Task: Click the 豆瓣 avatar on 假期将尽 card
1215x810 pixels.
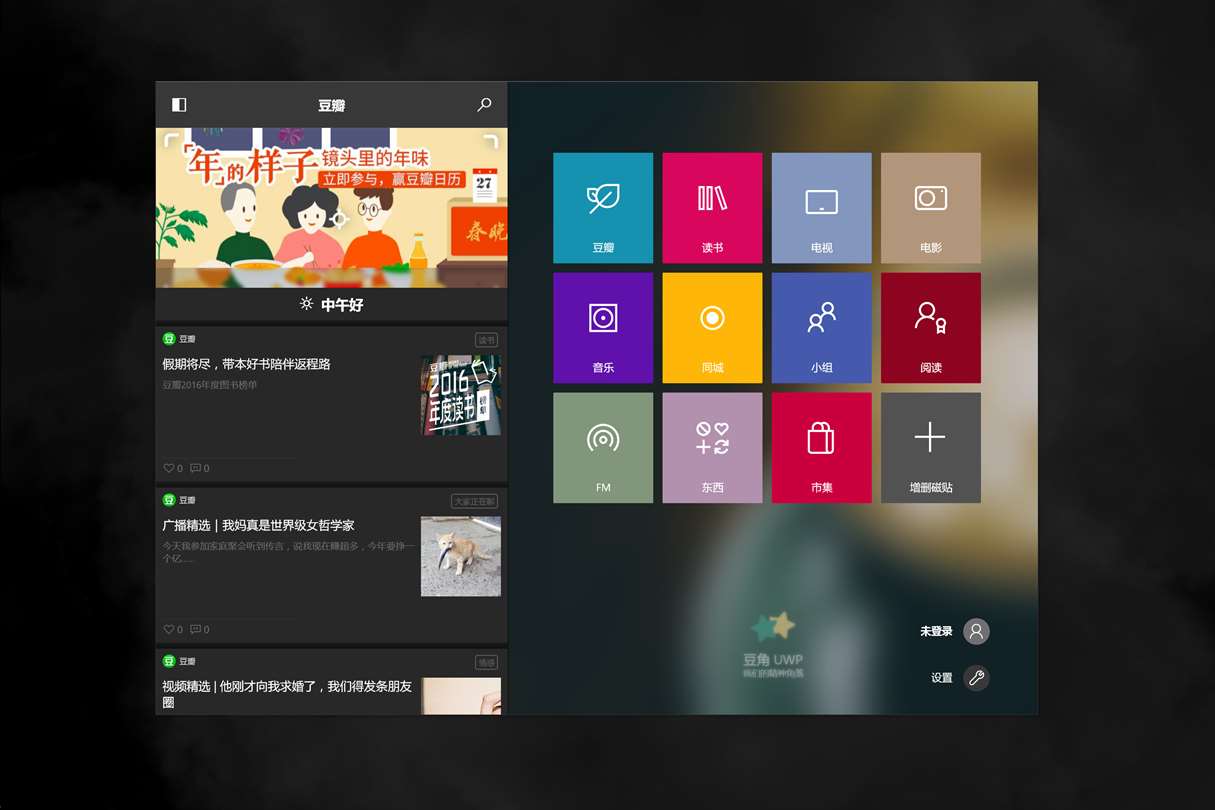Action: click(x=169, y=339)
